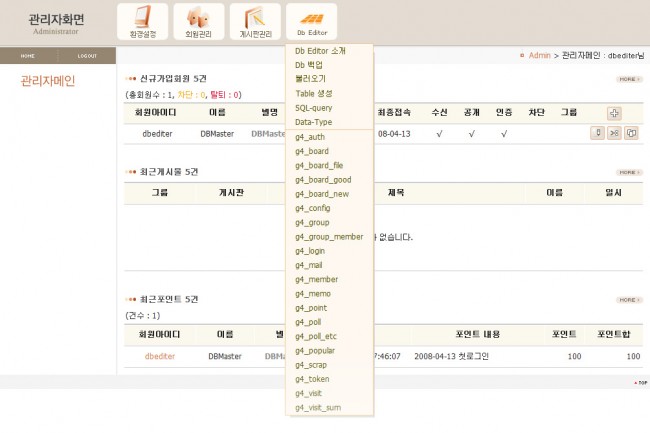Open the Admin breadcrumb link
The width and height of the screenshot is (650, 433).
point(539,56)
